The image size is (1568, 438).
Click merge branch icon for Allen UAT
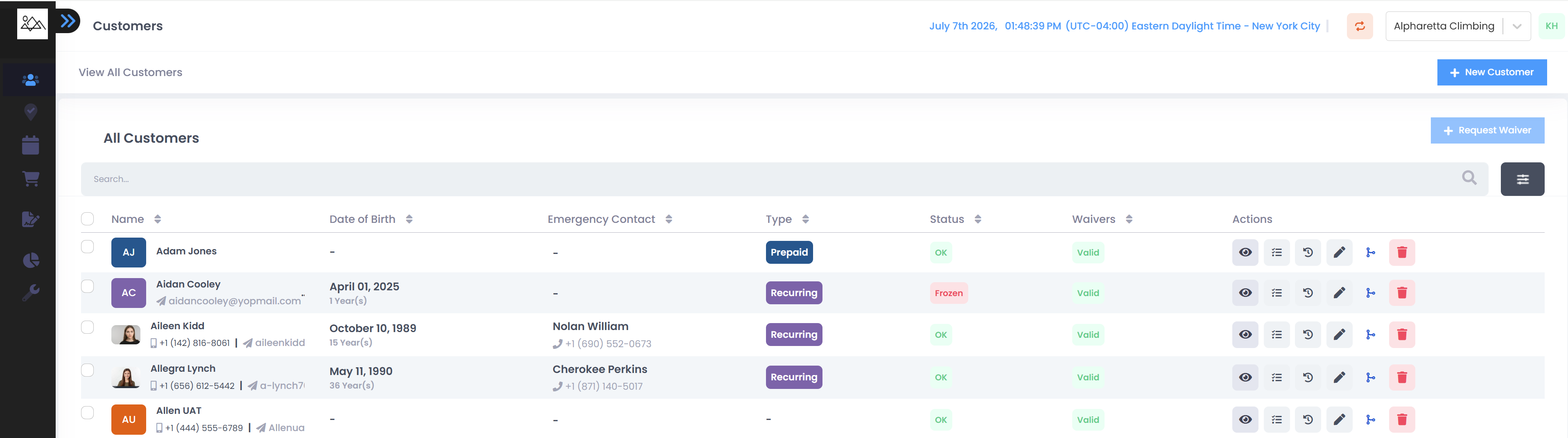(1370, 420)
